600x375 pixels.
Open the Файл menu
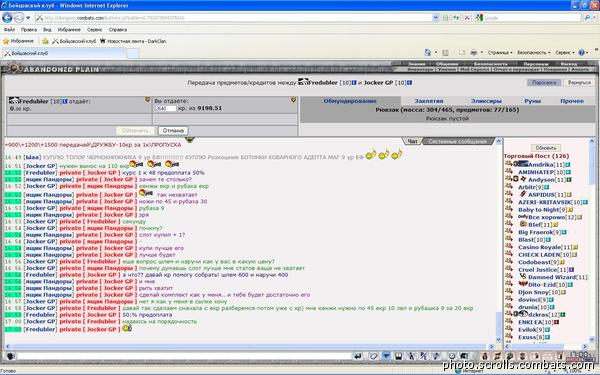click(9, 29)
